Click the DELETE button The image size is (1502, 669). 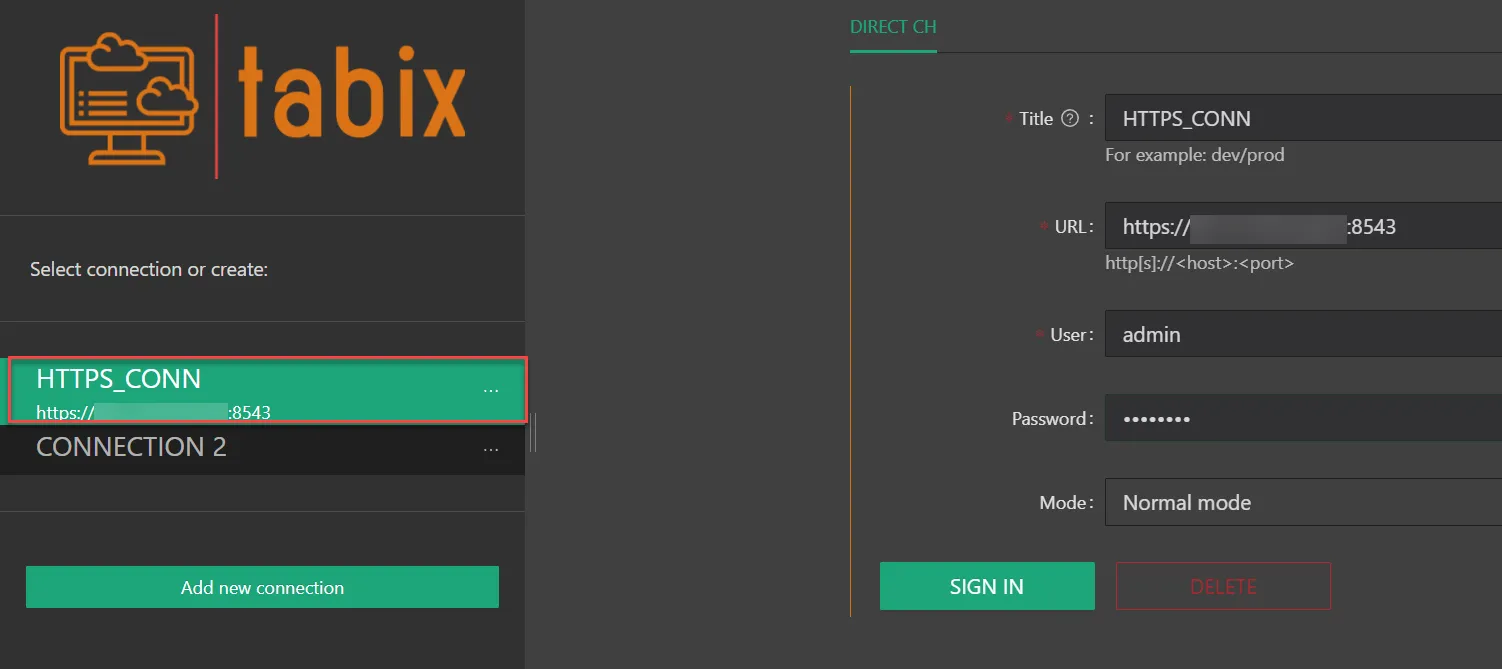[1223, 586]
